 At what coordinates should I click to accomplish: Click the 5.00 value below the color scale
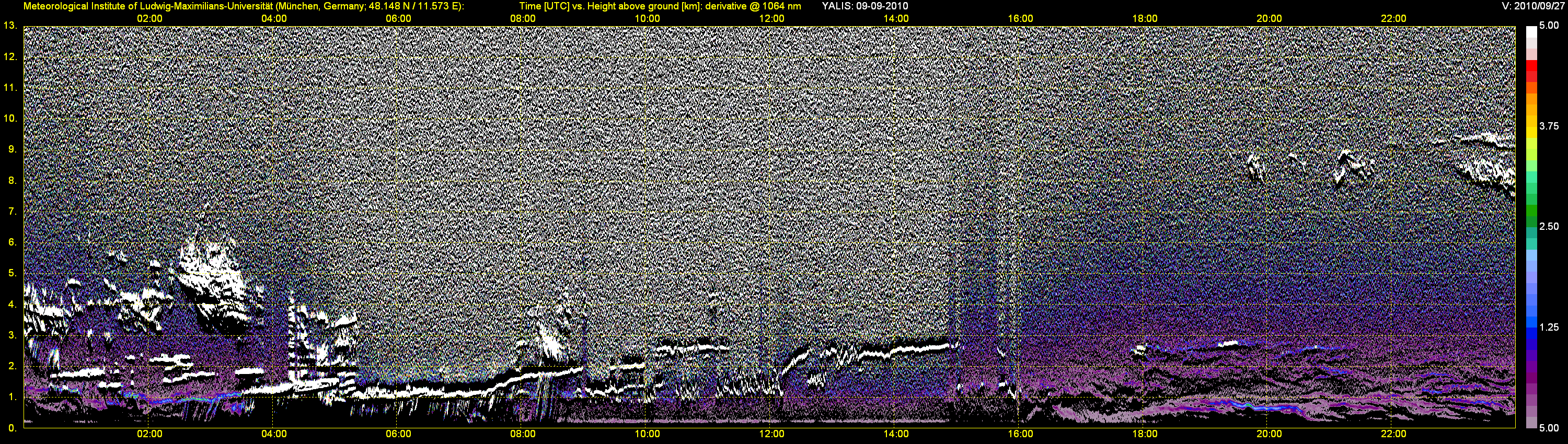coord(1549,428)
